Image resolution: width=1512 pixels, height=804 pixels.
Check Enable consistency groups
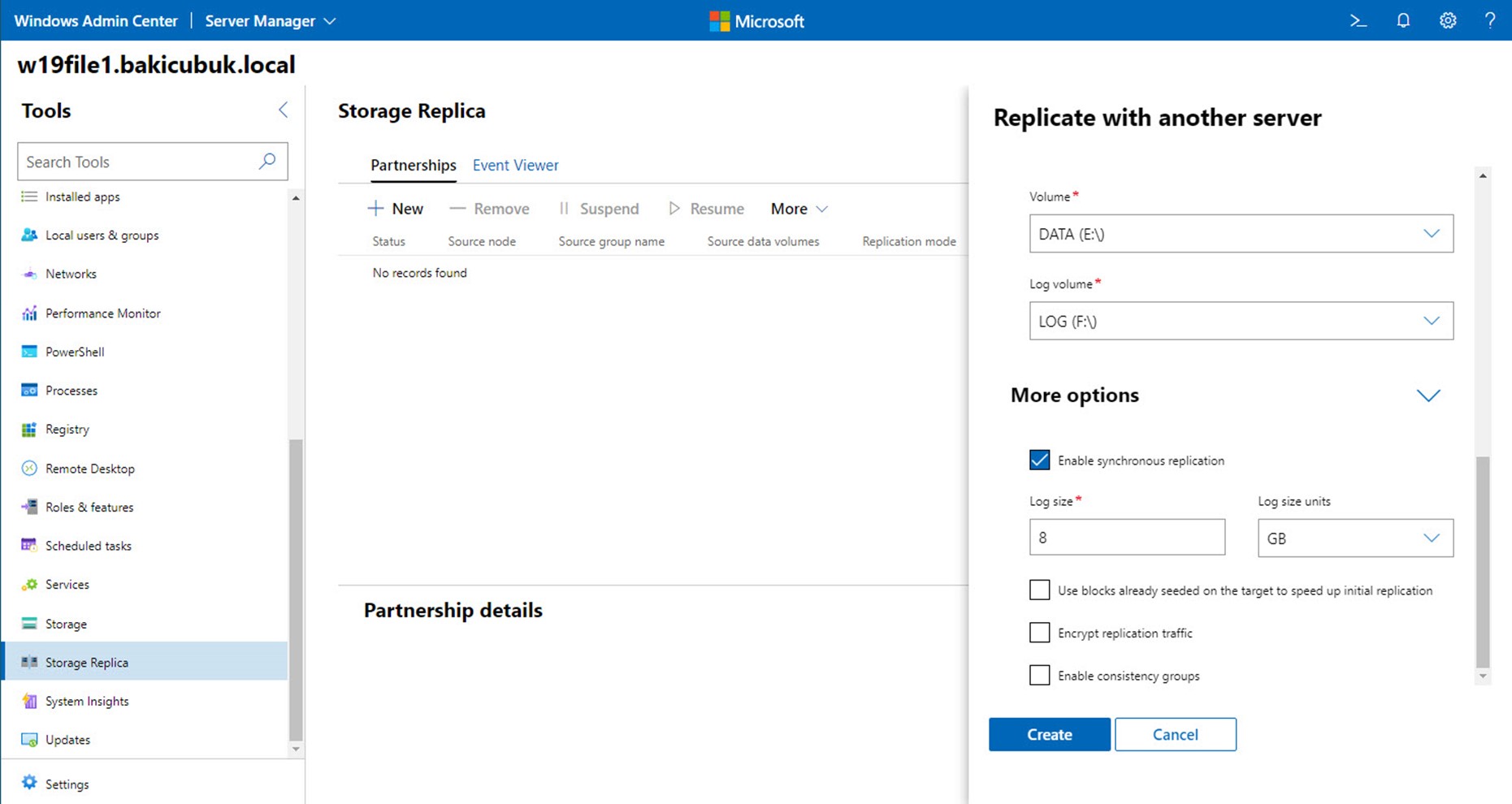coord(1039,675)
